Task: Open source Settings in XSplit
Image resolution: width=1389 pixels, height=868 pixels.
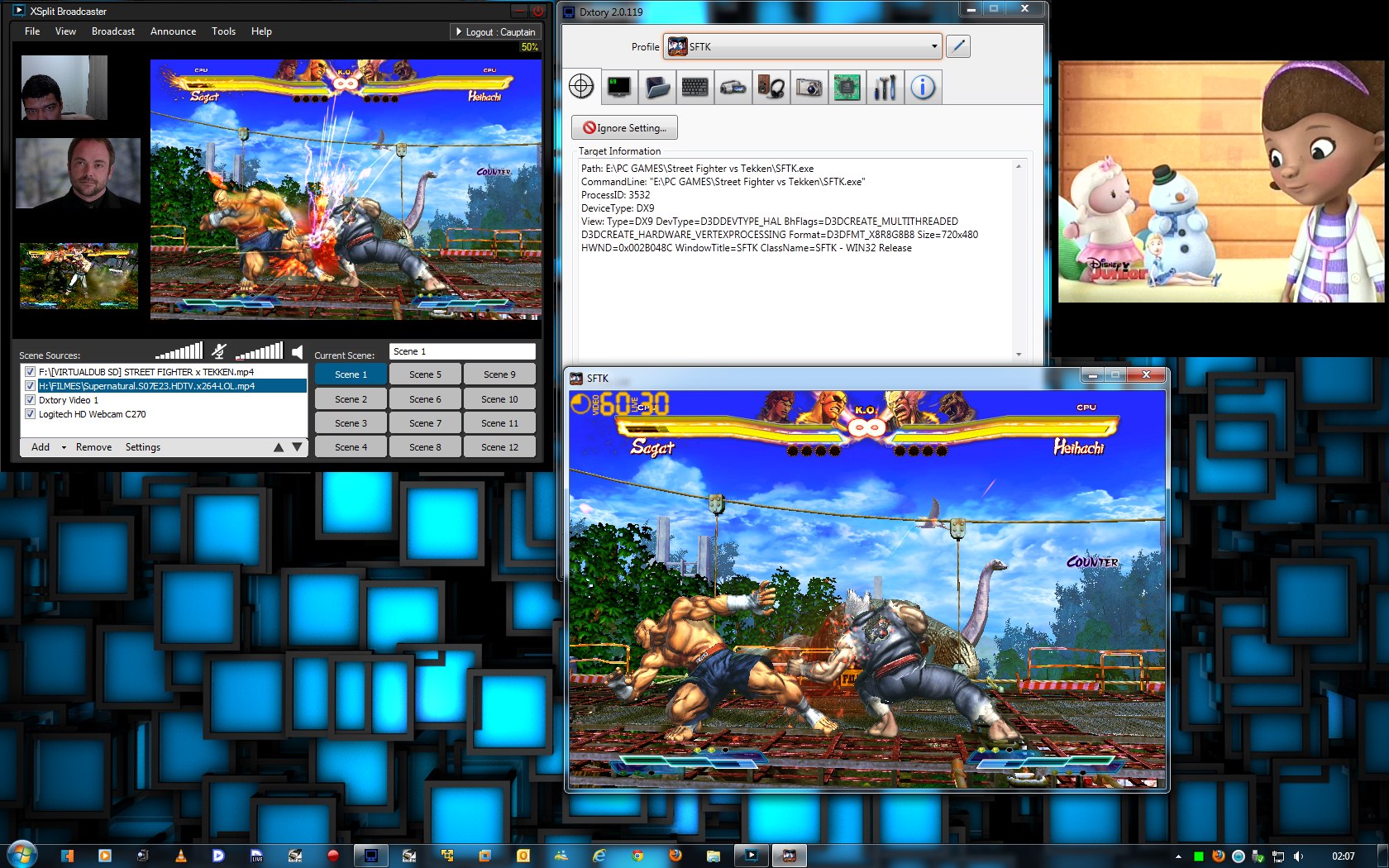Action: (143, 447)
